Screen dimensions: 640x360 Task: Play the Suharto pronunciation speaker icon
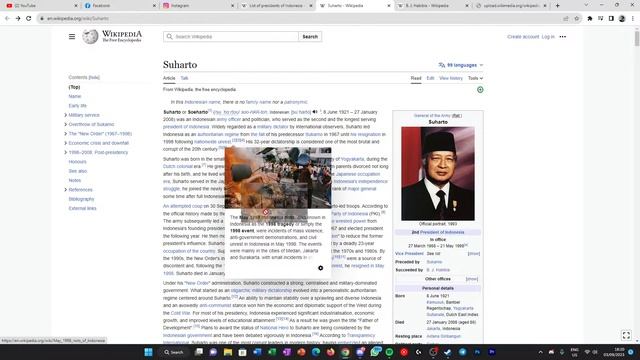[x=315, y=112]
